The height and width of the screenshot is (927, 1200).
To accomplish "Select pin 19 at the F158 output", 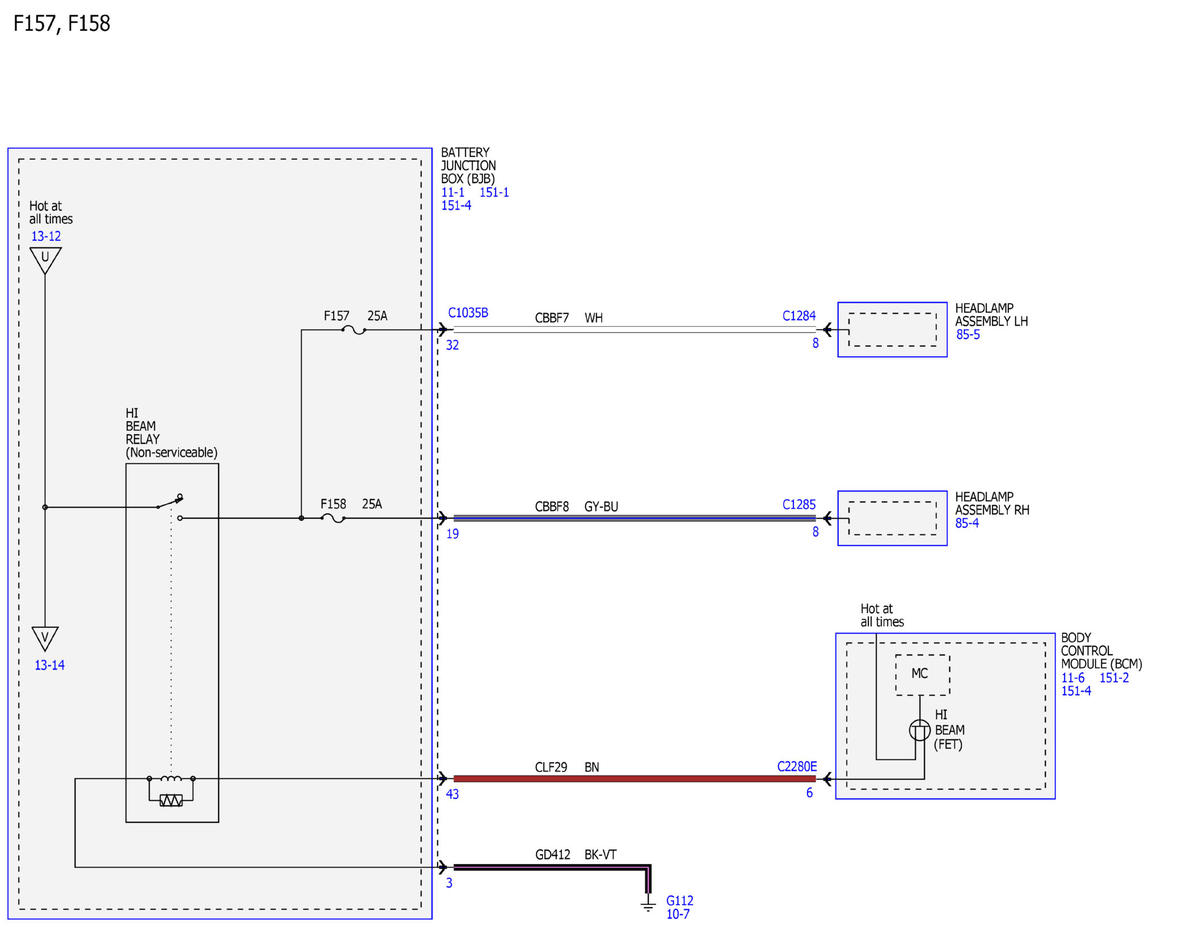I will coord(453,533).
